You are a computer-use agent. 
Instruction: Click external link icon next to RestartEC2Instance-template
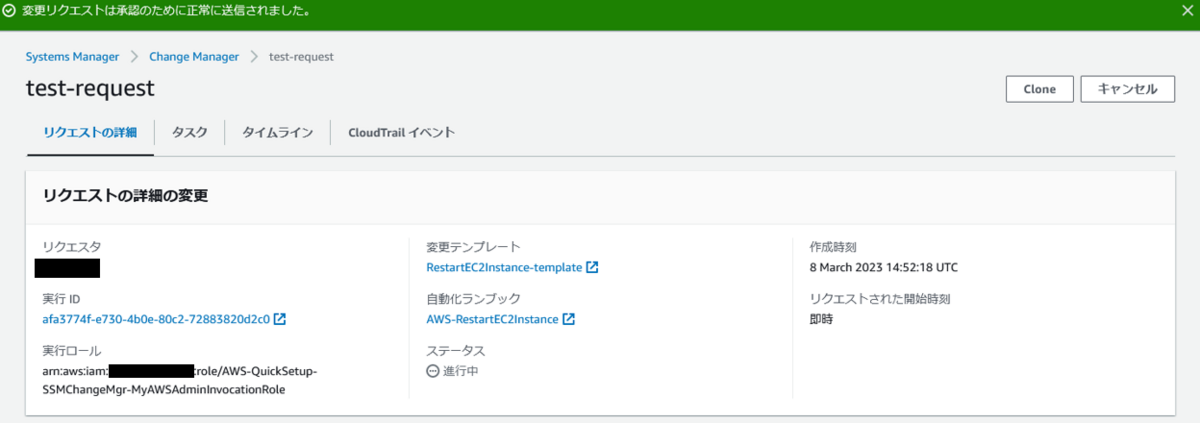click(593, 268)
